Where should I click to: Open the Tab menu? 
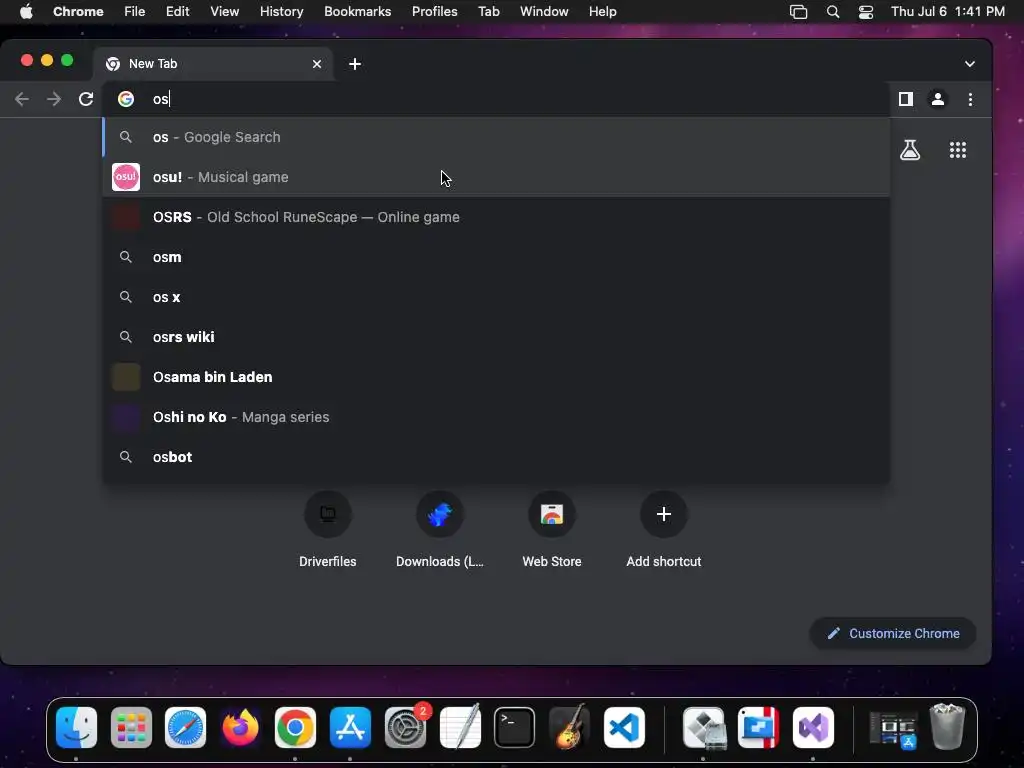pyautogui.click(x=488, y=12)
